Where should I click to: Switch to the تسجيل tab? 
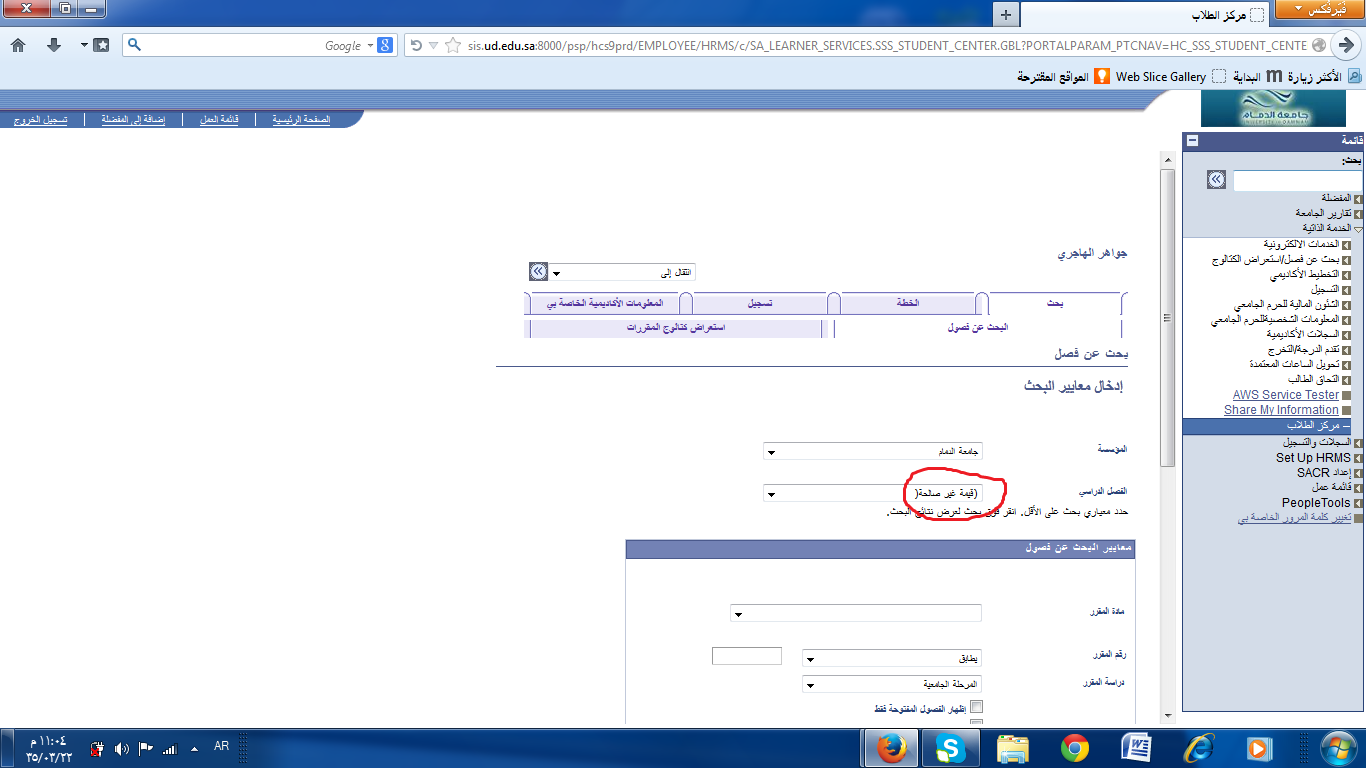click(x=760, y=303)
